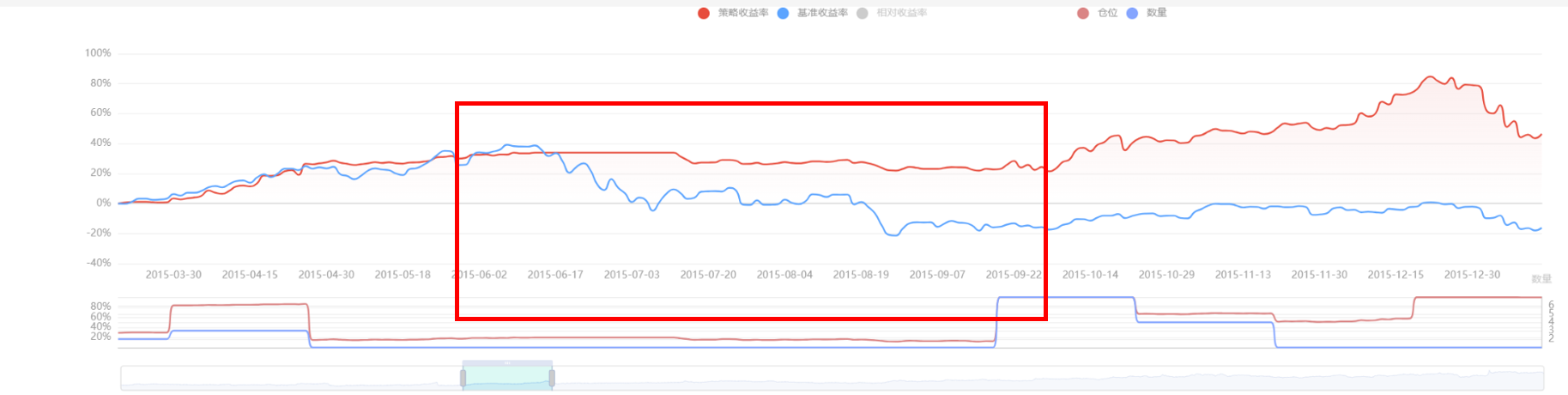Click the 2015-08-04 date axis label
This screenshot has height=395, width=1568.
click(x=784, y=275)
